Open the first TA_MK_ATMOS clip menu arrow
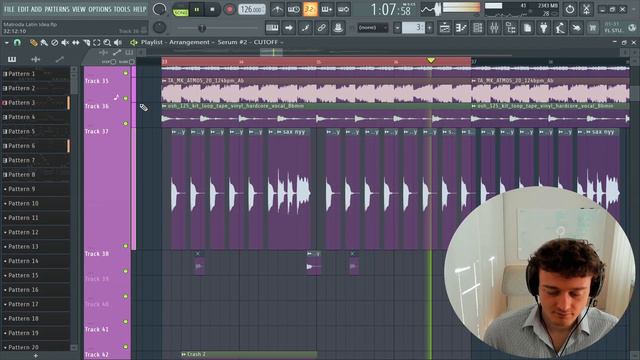 (164, 81)
